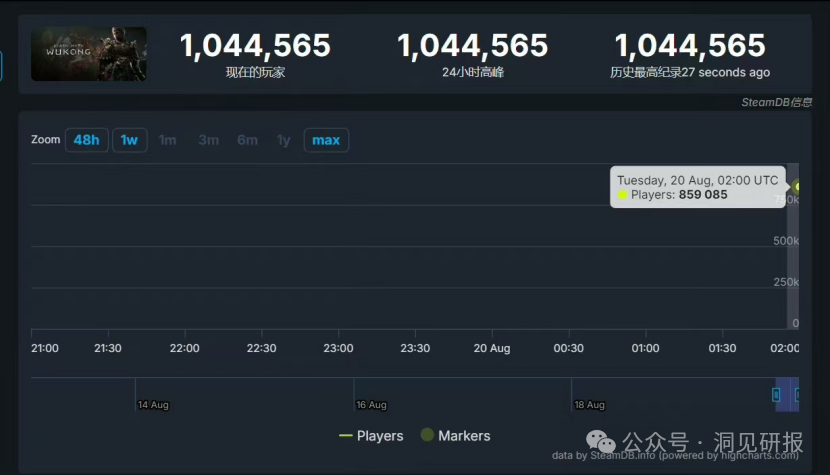Click the 14 Aug navigator label
Image resolution: width=830 pixels, height=475 pixels.
pos(153,405)
